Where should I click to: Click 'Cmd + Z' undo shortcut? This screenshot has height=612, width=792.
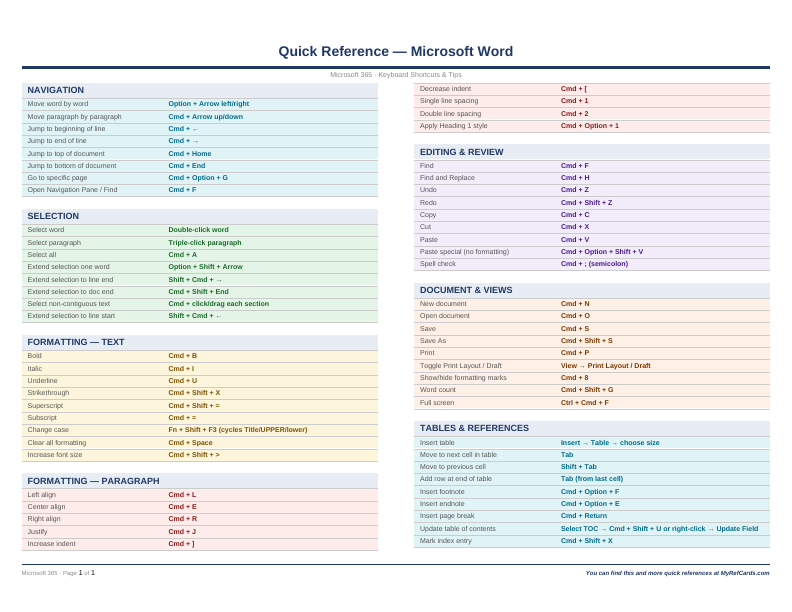575,190
